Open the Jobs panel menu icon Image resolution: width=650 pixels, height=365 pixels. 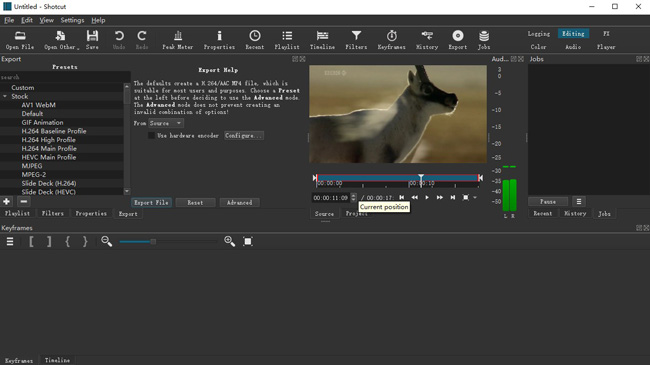579,202
